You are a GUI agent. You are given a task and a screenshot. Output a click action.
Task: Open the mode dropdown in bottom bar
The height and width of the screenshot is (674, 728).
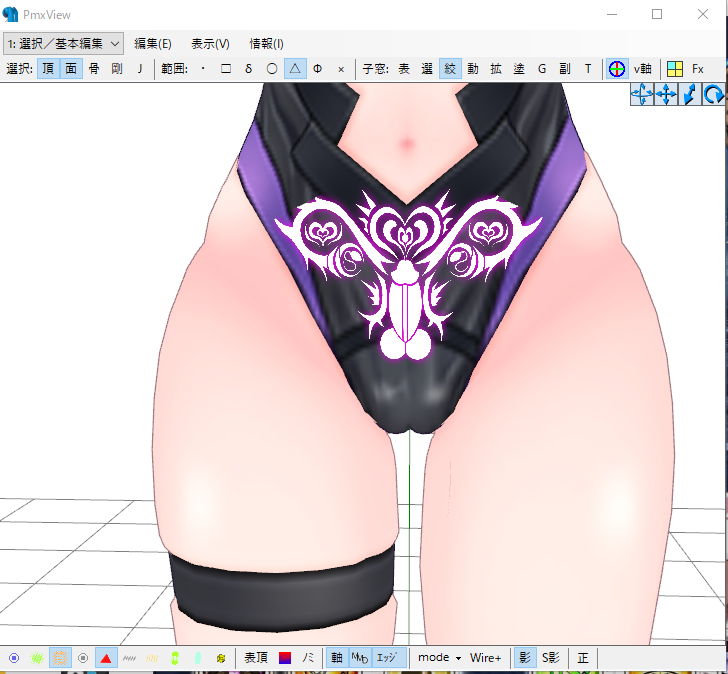(439, 658)
